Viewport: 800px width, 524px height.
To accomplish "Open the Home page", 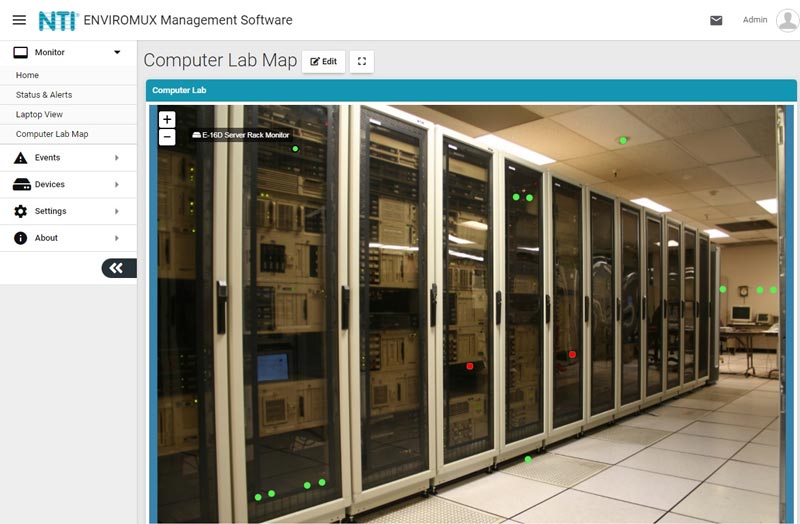I will click(x=68, y=75).
